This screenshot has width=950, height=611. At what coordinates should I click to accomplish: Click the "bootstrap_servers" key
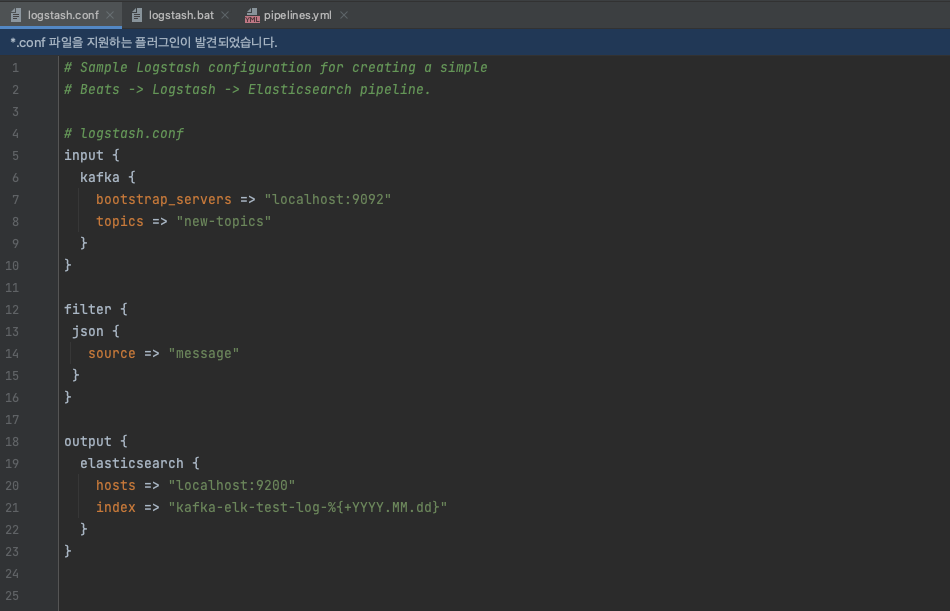(164, 199)
